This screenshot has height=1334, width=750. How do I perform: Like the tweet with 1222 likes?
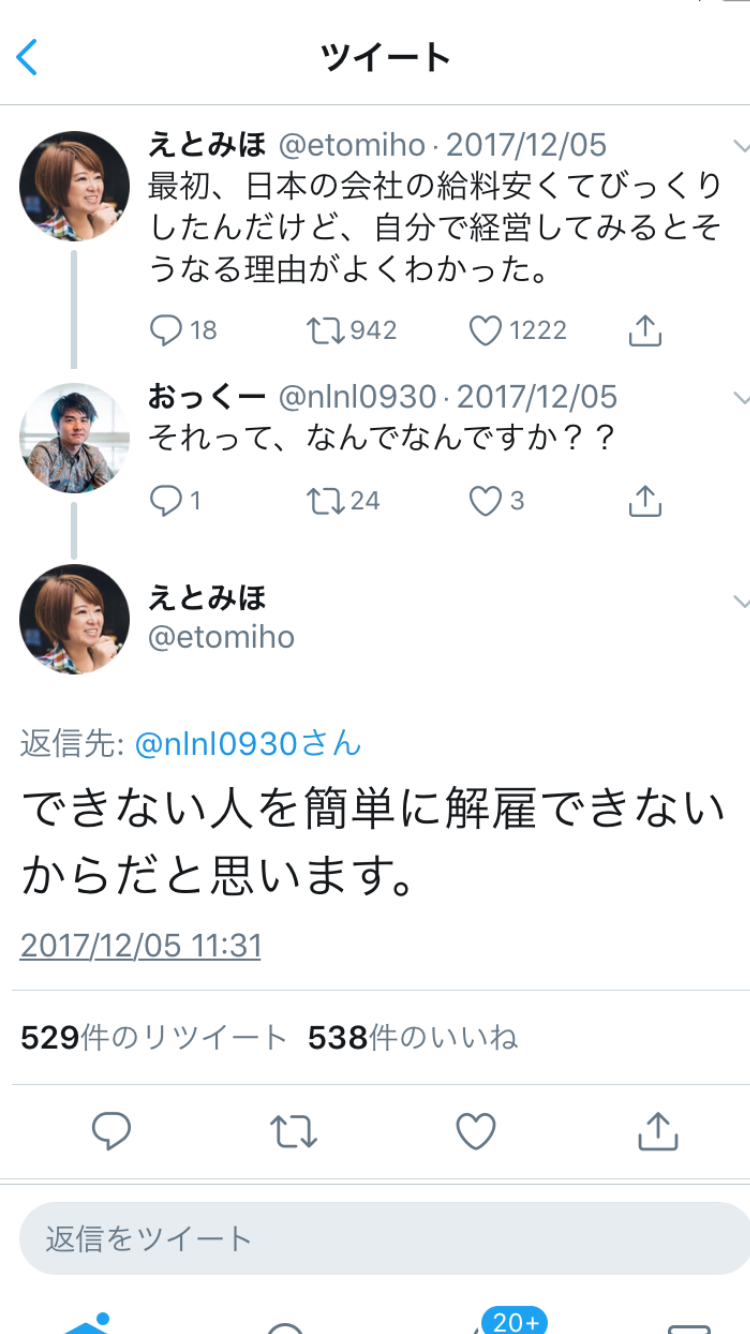click(486, 331)
